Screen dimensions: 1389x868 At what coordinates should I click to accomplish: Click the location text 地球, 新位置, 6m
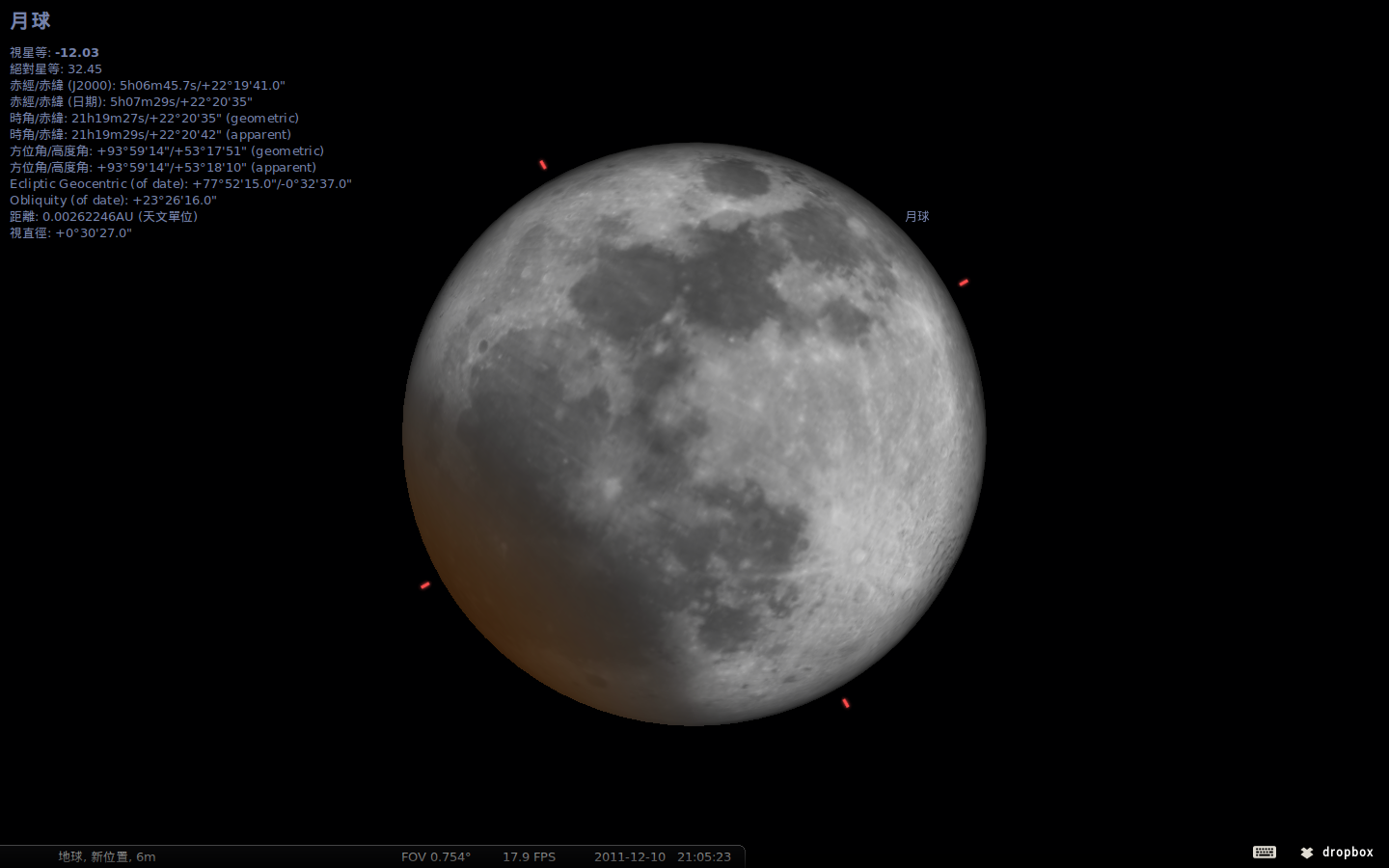[107, 856]
